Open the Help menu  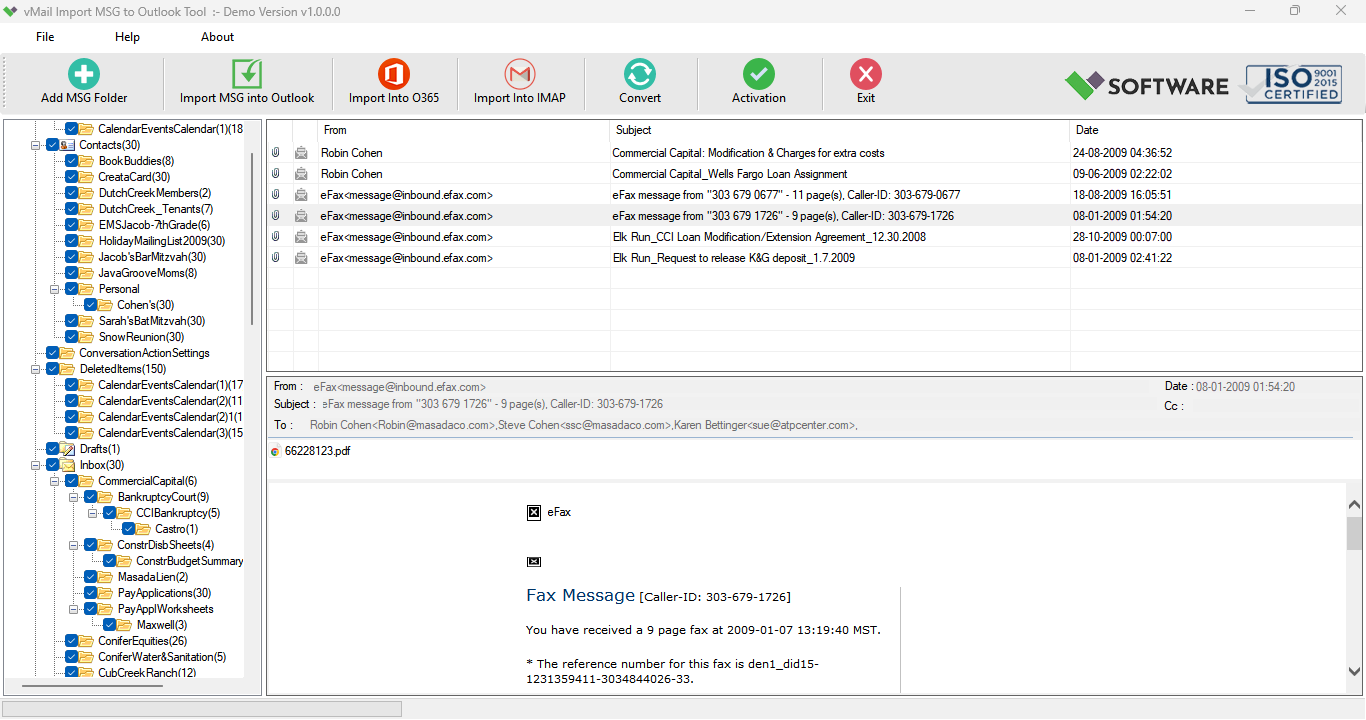coord(127,37)
